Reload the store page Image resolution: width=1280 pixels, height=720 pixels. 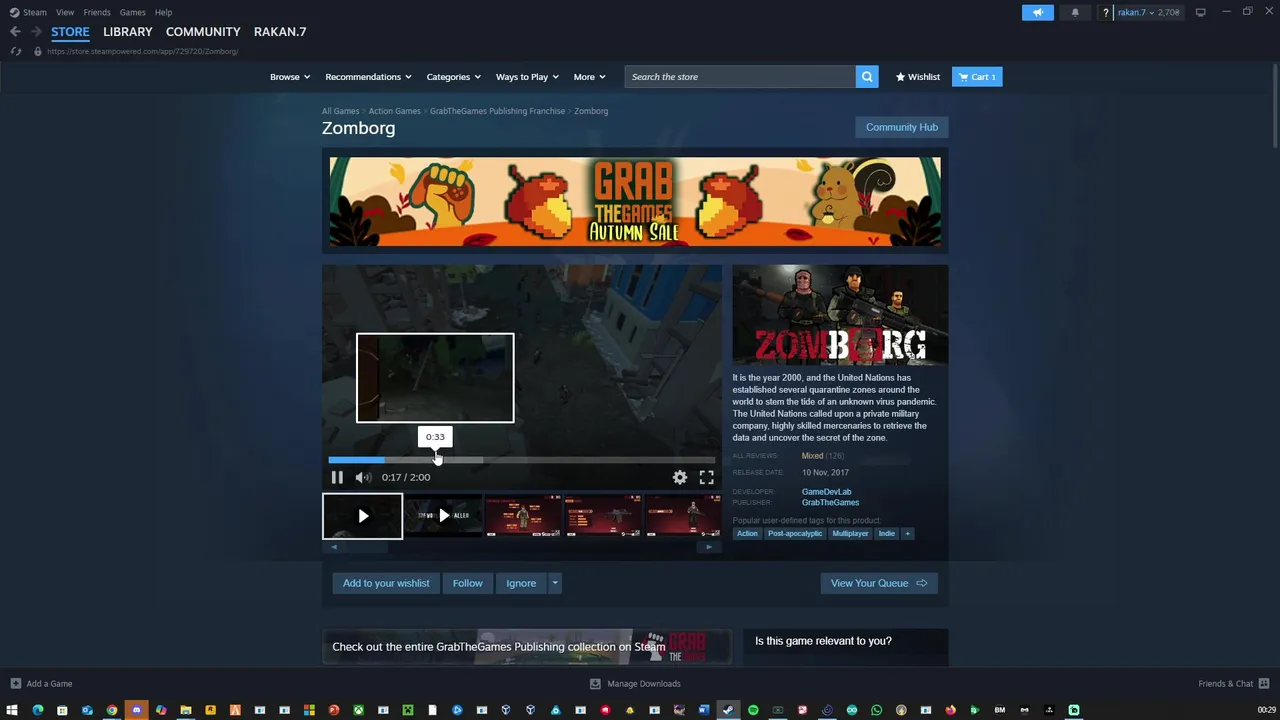pos(15,51)
